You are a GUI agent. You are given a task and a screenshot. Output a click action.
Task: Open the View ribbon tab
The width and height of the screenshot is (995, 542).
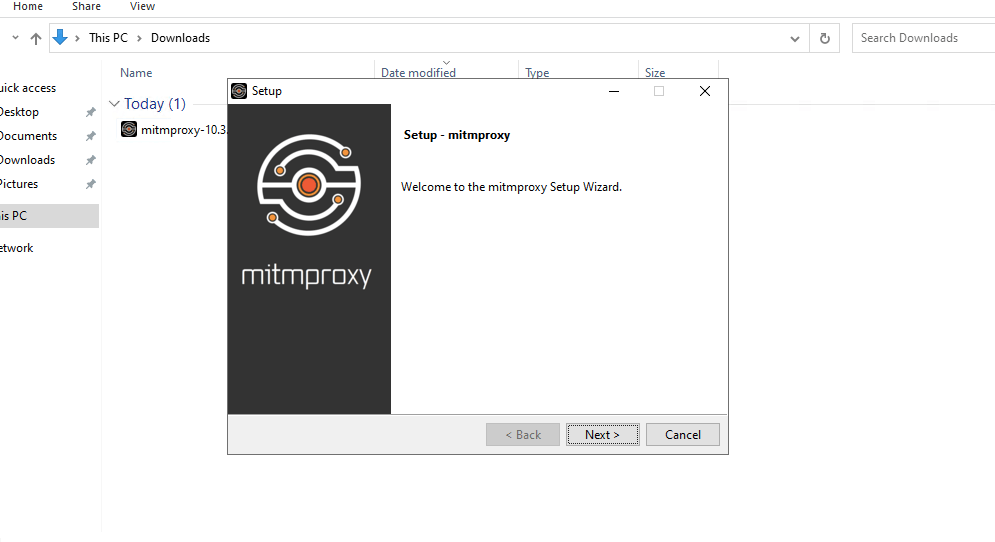[x=142, y=6]
